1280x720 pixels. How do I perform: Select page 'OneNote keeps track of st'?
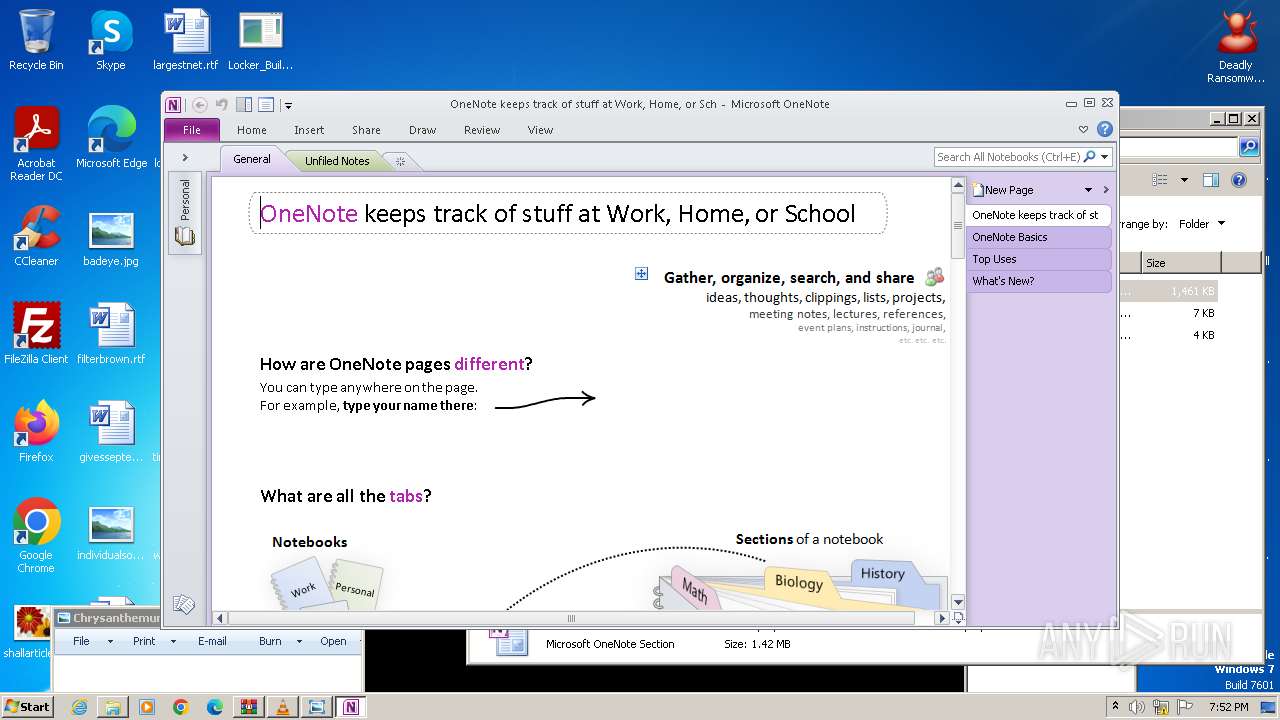click(x=1039, y=215)
